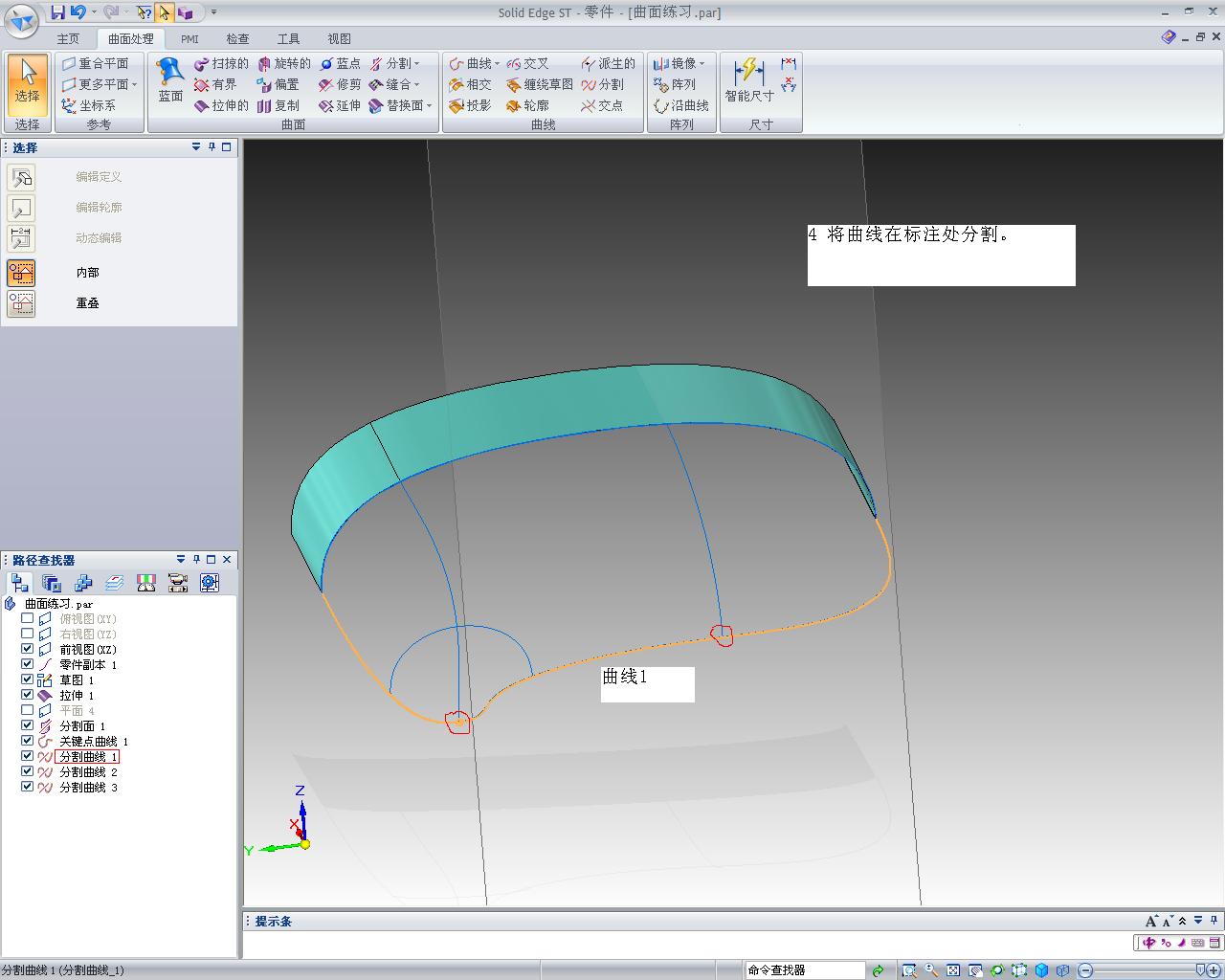Click the 选择 select arrow tool

click(x=27, y=84)
